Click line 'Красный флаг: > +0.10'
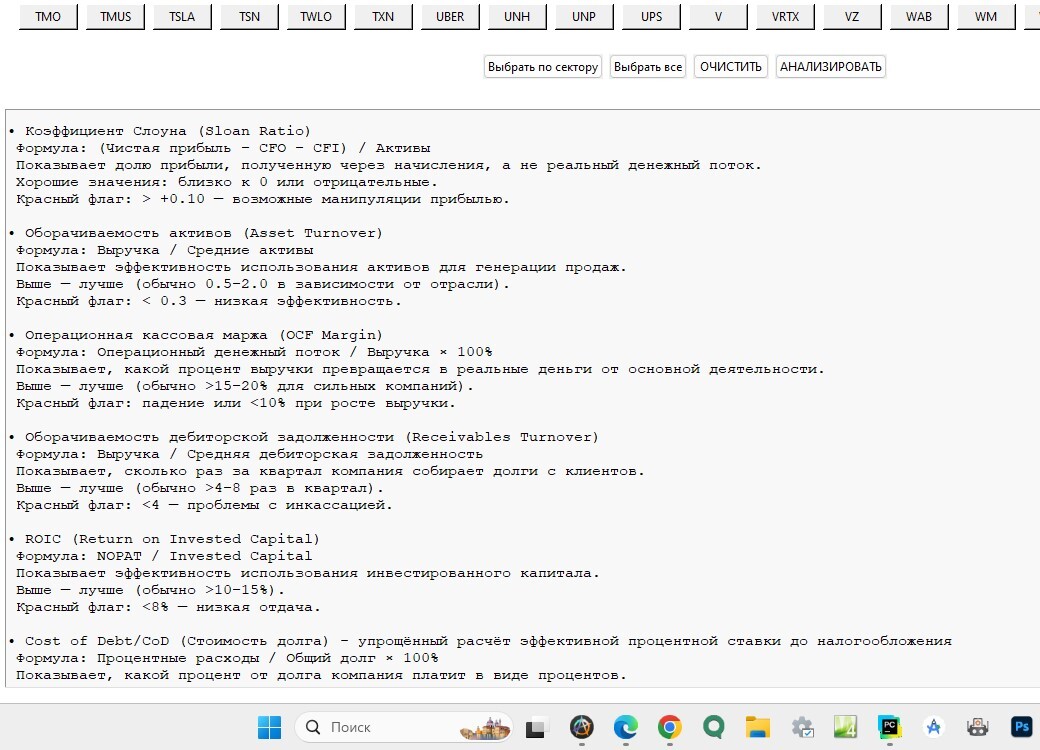 point(263,200)
